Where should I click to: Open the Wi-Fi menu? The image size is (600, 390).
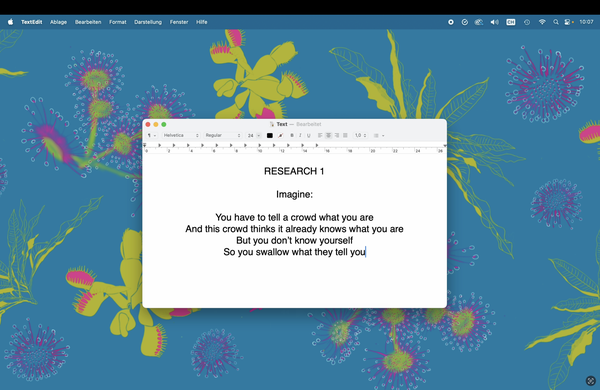(x=542, y=22)
